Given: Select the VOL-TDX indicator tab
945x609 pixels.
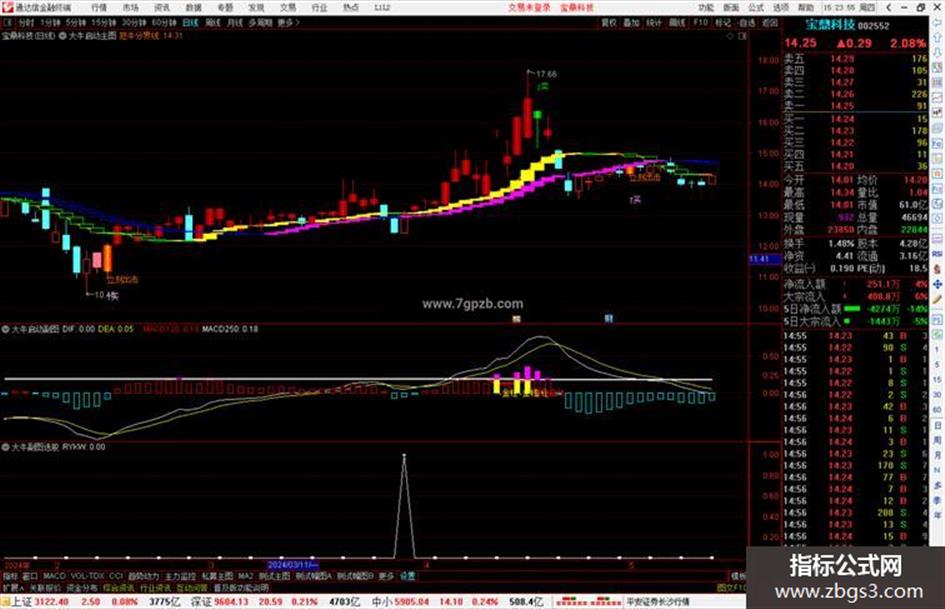Looking at the screenshot, I should 87,576.
